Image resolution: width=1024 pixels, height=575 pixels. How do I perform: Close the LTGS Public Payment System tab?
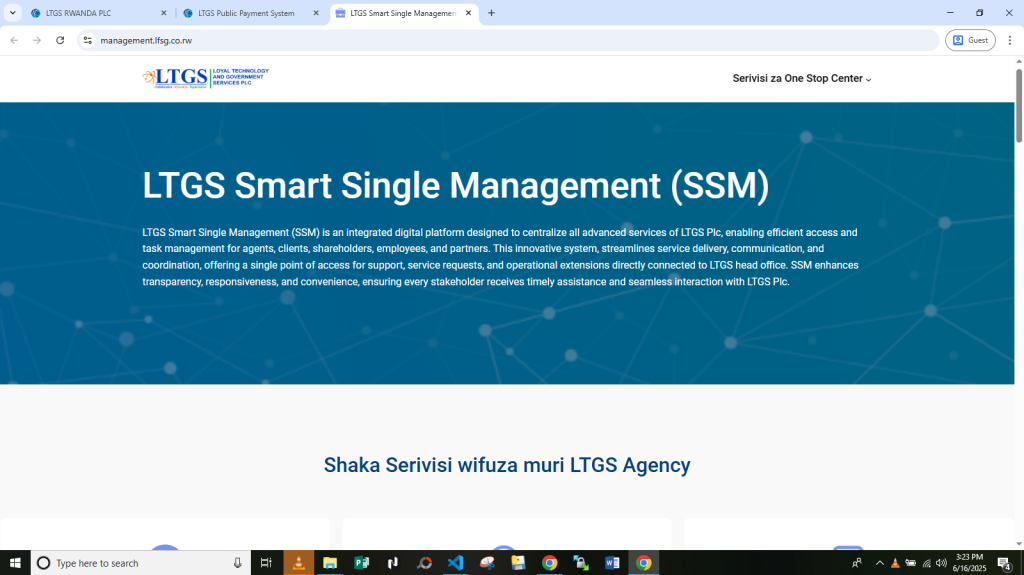click(x=316, y=13)
